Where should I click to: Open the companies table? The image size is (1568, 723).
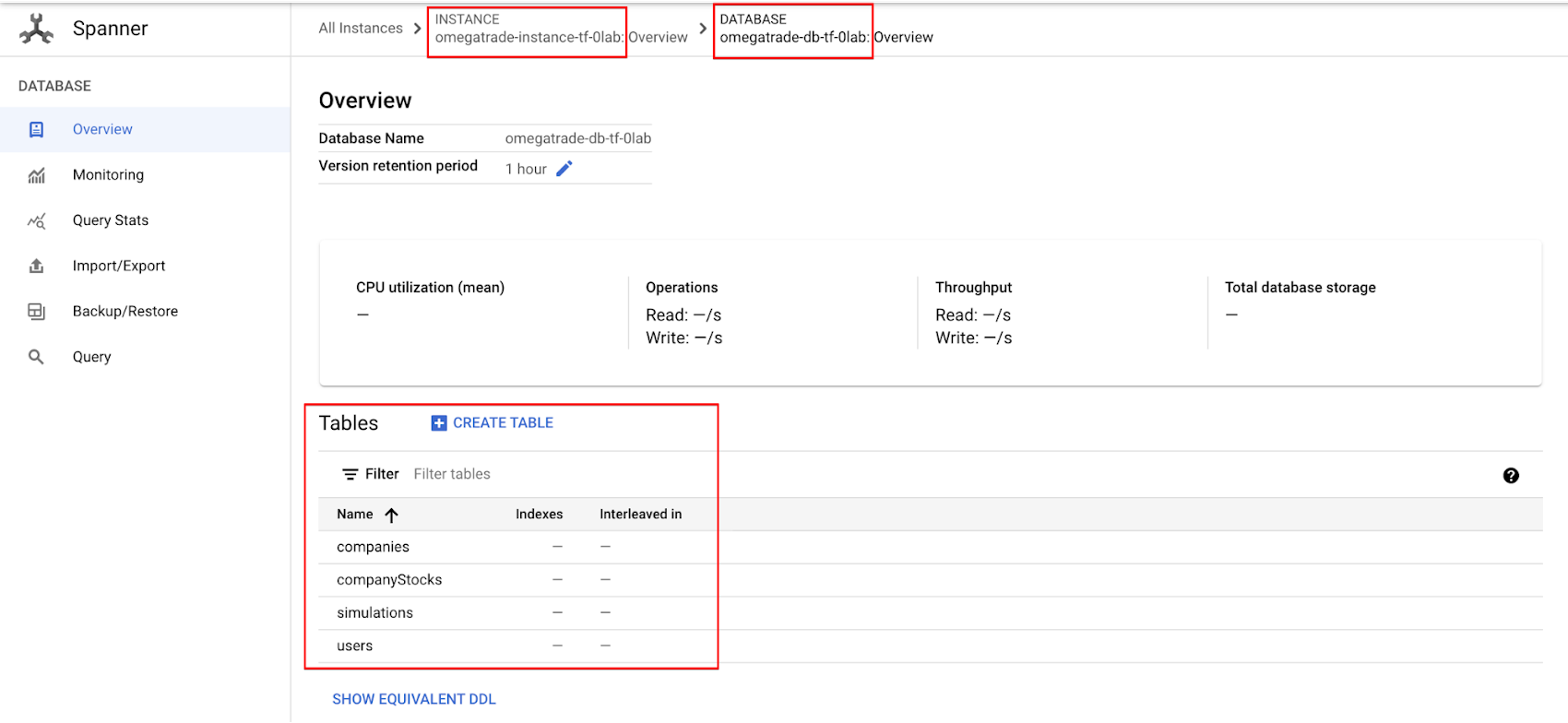pyautogui.click(x=373, y=547)
